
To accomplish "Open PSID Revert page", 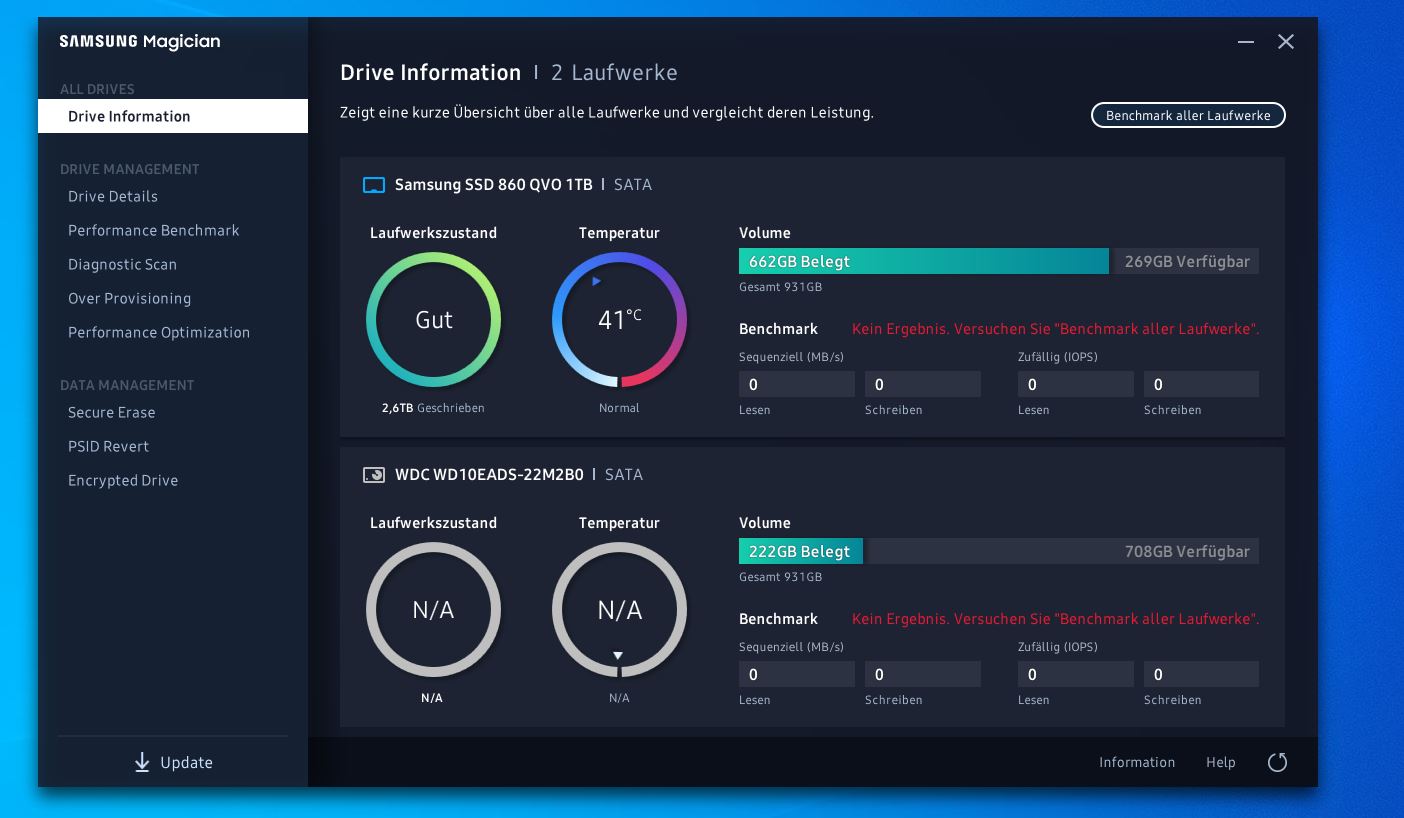I will pyautogui.click(x=108, y=447).
